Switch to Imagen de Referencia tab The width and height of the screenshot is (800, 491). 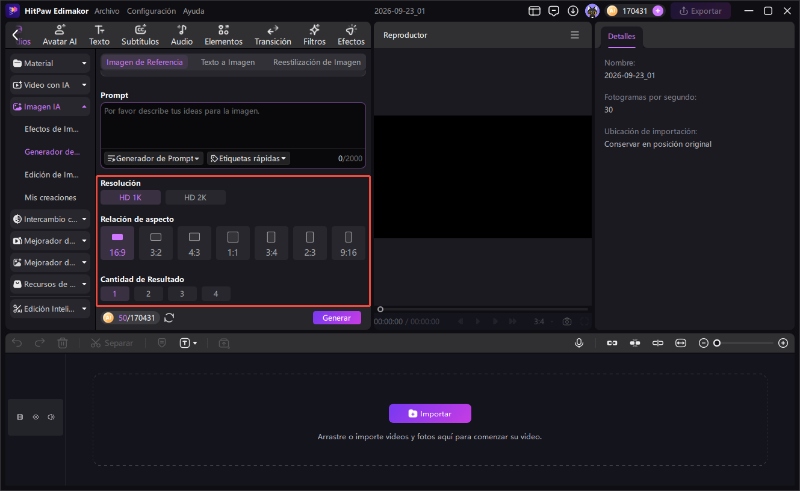click(144, 62)
